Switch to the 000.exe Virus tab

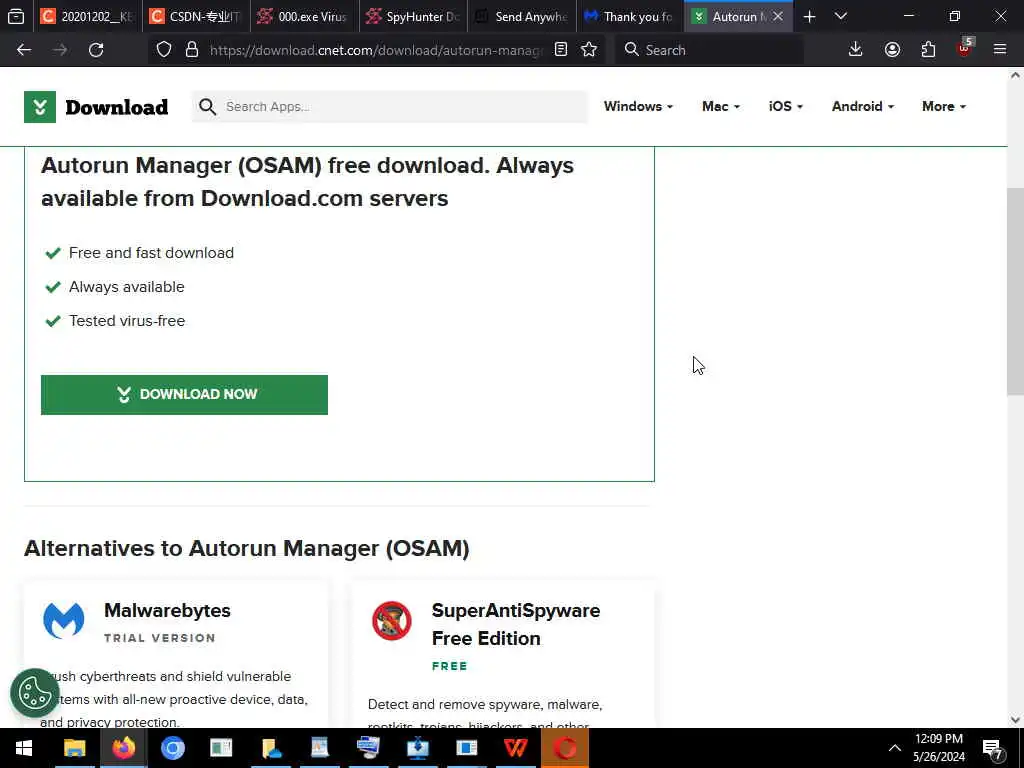304,17
